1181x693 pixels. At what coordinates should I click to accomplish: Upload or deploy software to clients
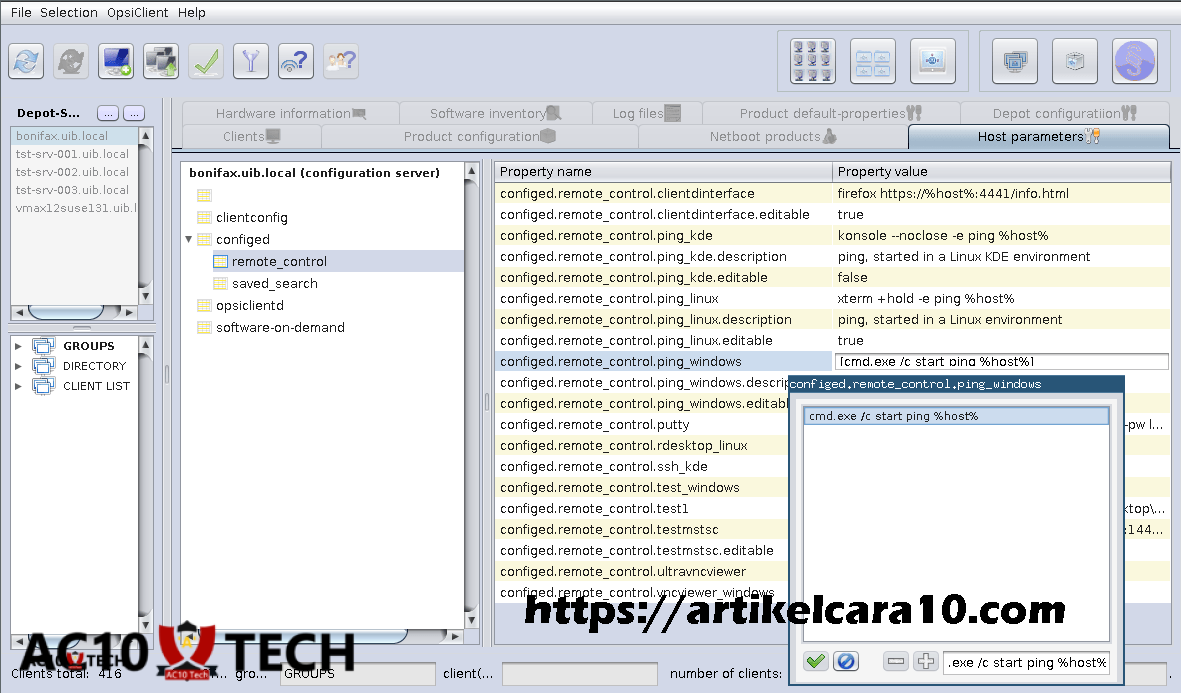click(x=159, y=61)
